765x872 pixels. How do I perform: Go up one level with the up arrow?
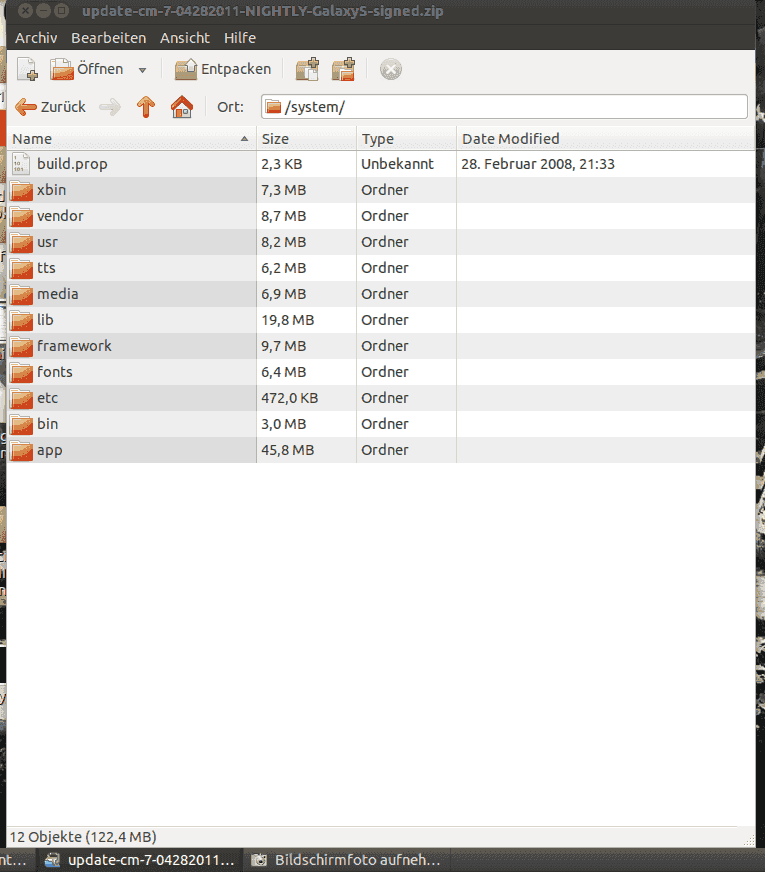click(x=146, y=107)
